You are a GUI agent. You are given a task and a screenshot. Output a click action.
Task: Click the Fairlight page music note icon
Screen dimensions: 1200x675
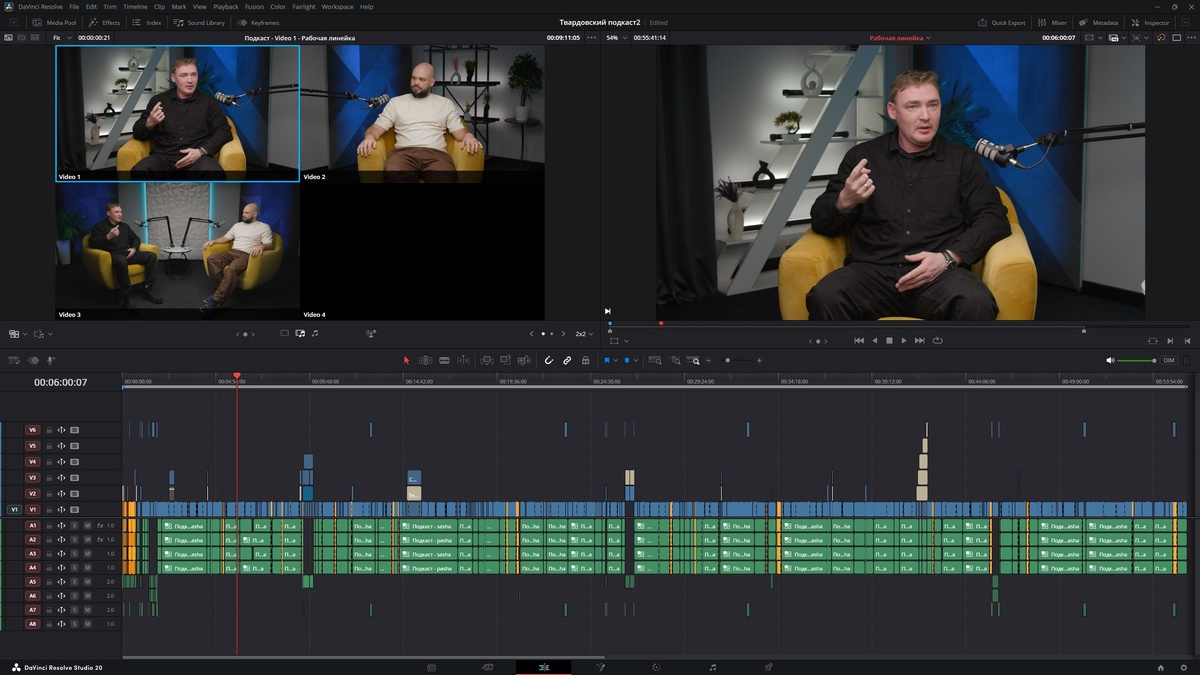[712, 667]
